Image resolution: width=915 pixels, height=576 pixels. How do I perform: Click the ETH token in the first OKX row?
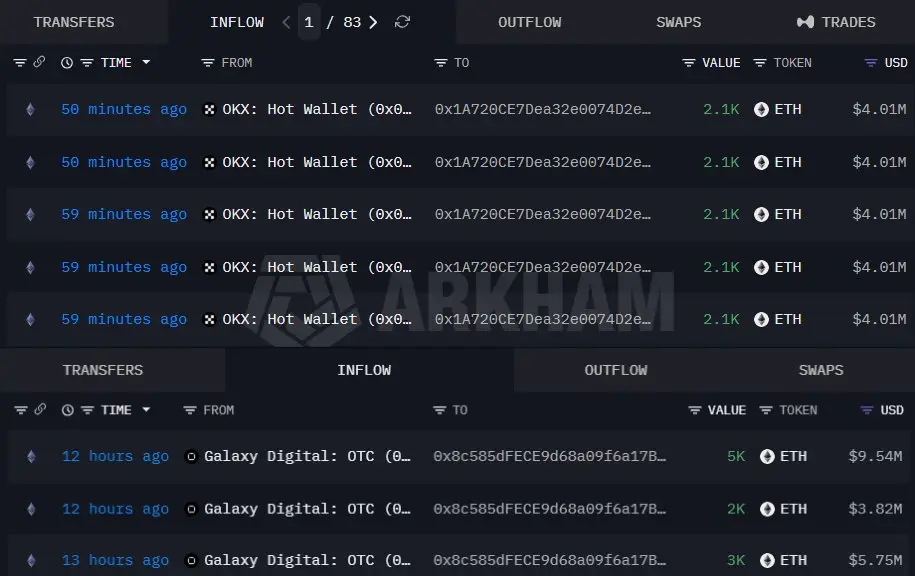[778, 109]
